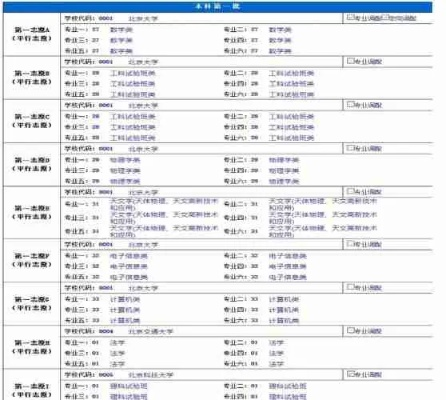Click 北京大学 school name in 志愿A row

click(143, 18)
